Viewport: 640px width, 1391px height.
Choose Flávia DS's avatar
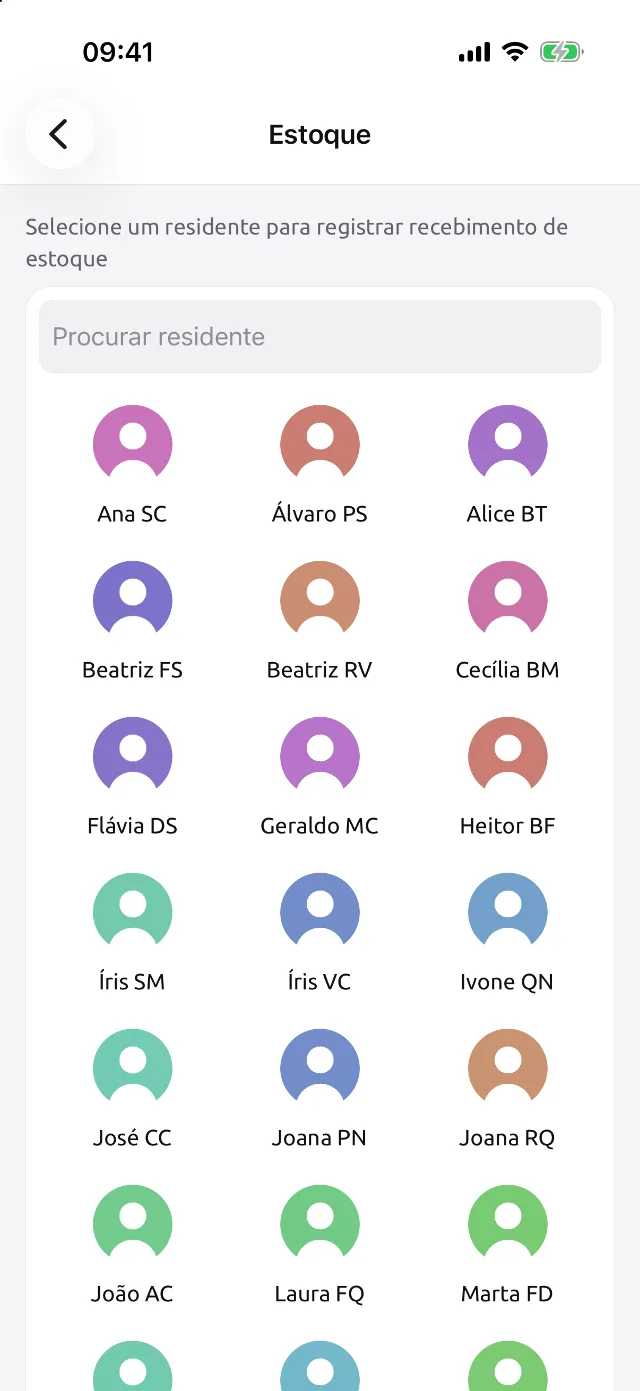tap(132, 756)
